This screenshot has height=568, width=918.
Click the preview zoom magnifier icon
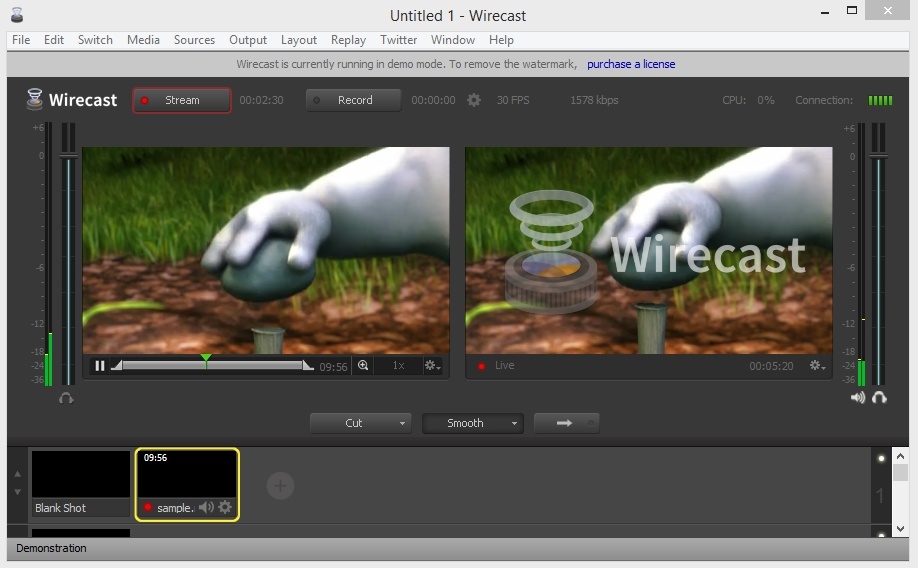[363, 365]
